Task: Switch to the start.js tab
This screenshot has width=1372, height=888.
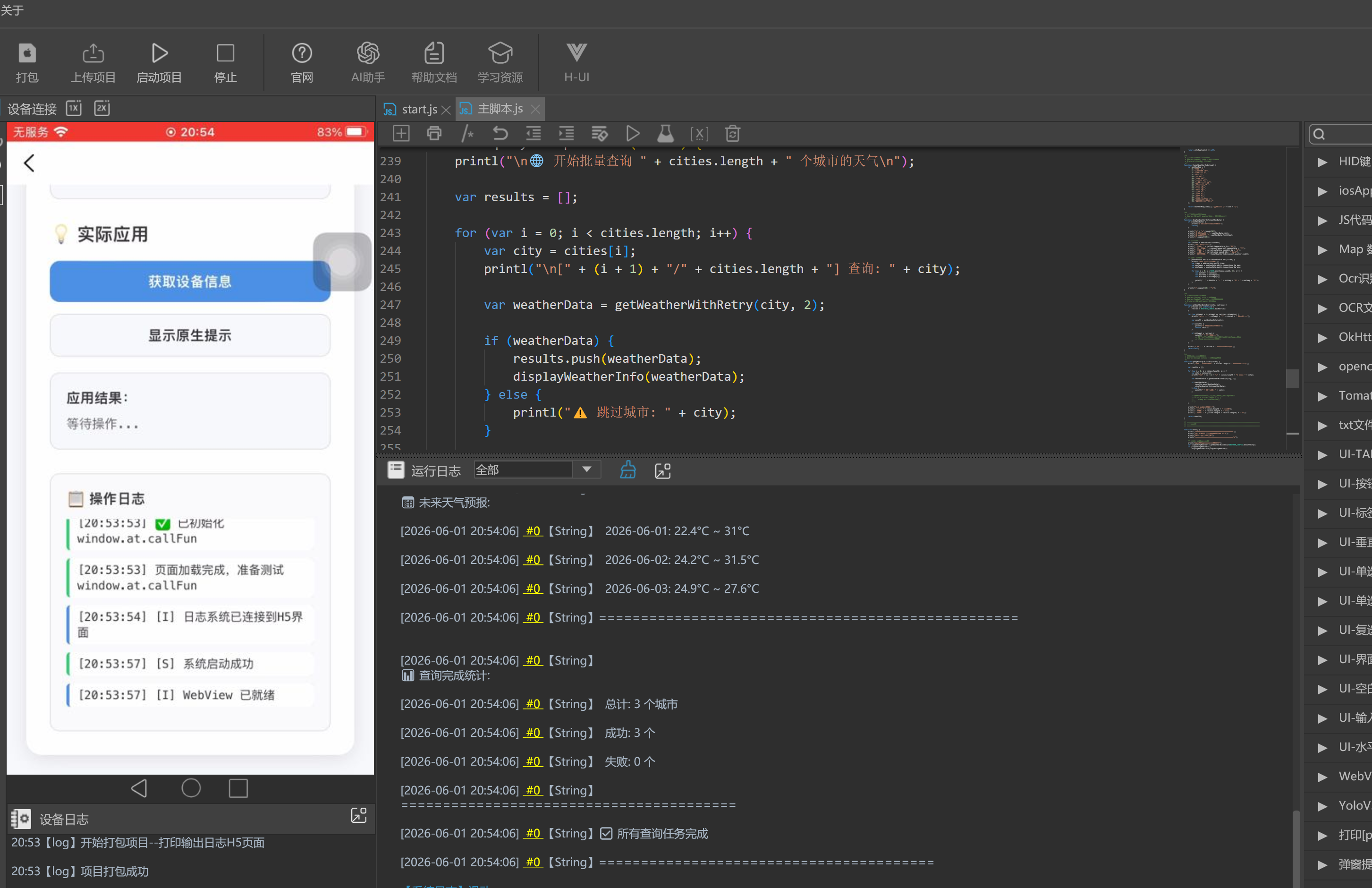Action: 419,109
